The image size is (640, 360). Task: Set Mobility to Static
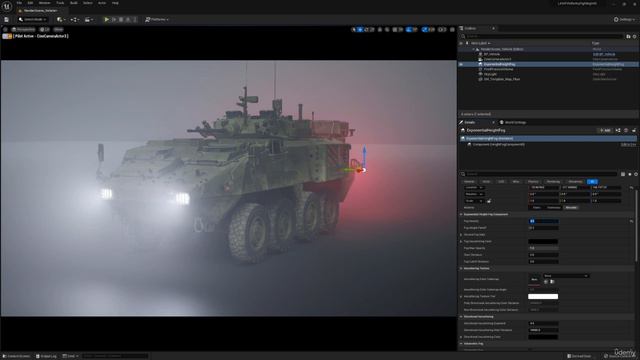(536, 207)
